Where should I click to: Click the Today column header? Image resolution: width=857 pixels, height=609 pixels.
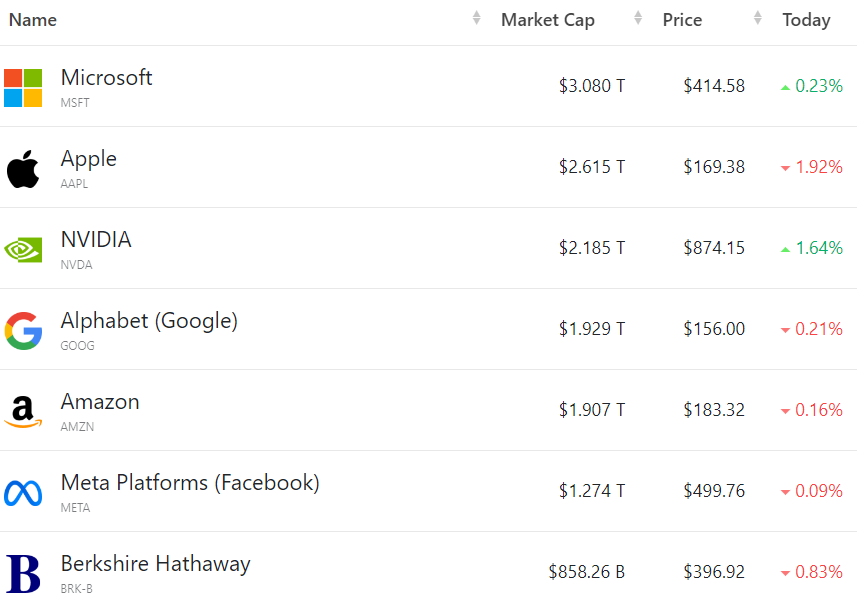click(806, 20)
